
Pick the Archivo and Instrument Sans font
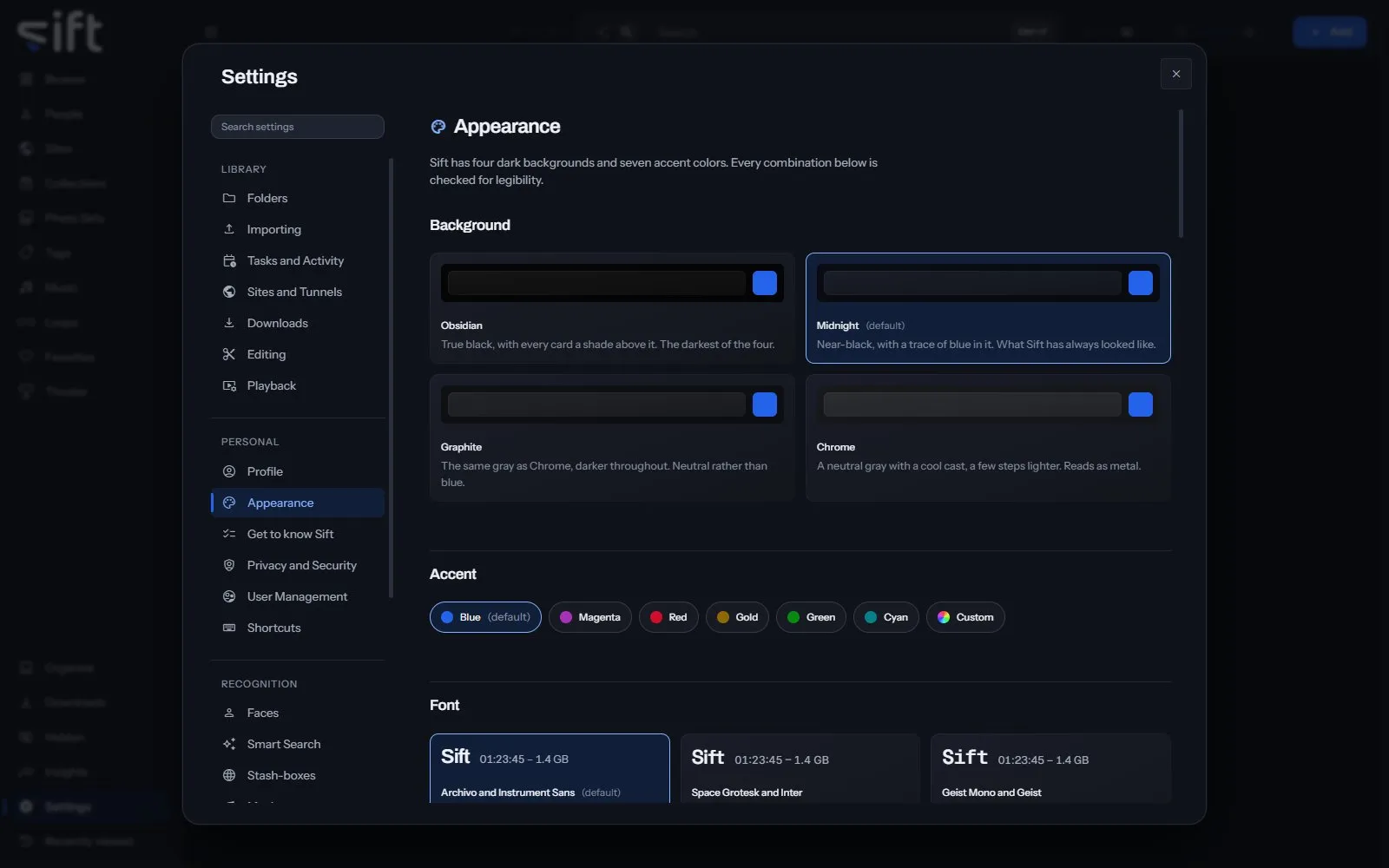[550, 769]
